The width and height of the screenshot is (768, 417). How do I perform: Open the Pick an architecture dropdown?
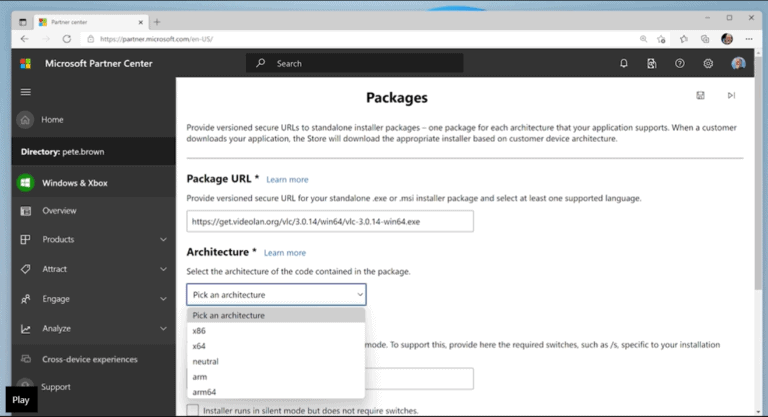click(x=276, y=294)
